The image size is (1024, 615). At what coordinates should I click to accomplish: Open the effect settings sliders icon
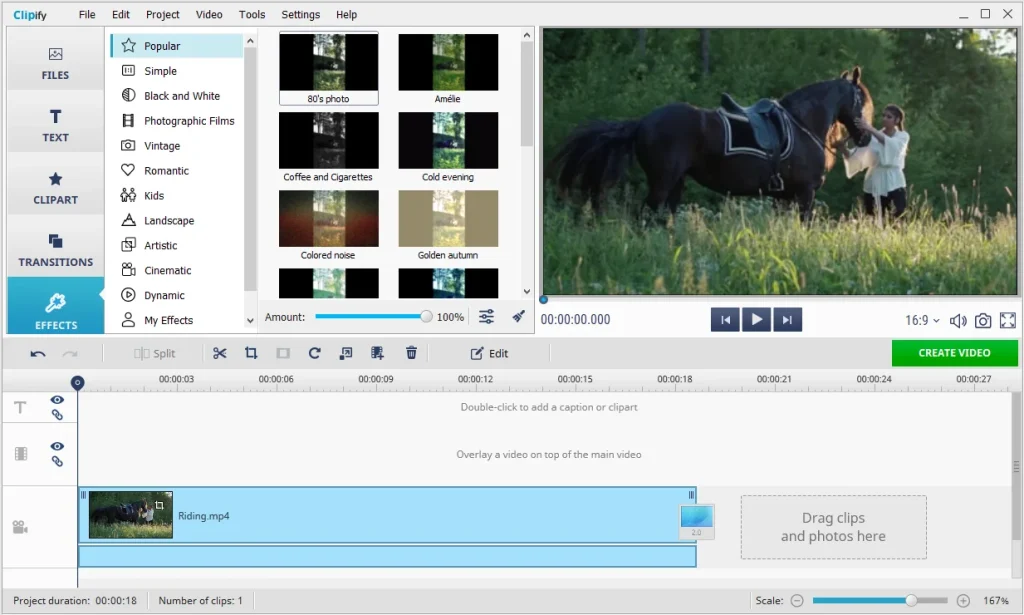487,317
